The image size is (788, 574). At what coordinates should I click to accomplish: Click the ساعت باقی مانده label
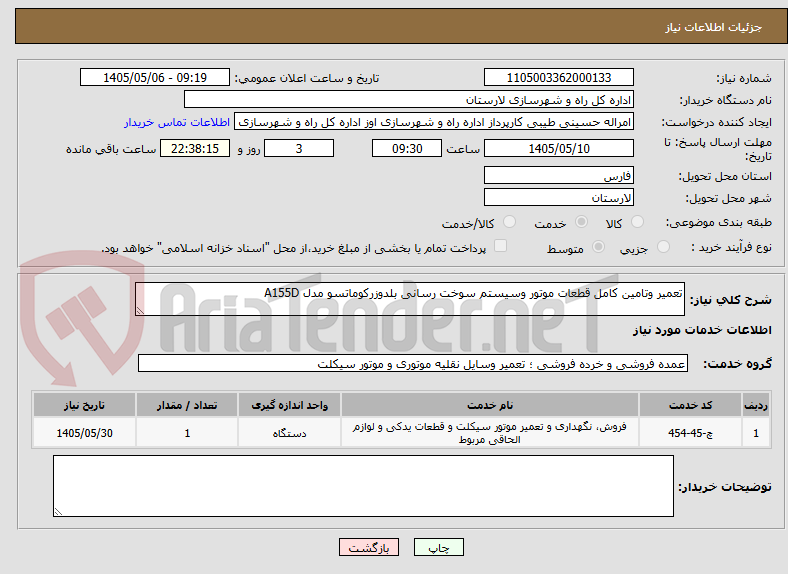tap(111, 149)
